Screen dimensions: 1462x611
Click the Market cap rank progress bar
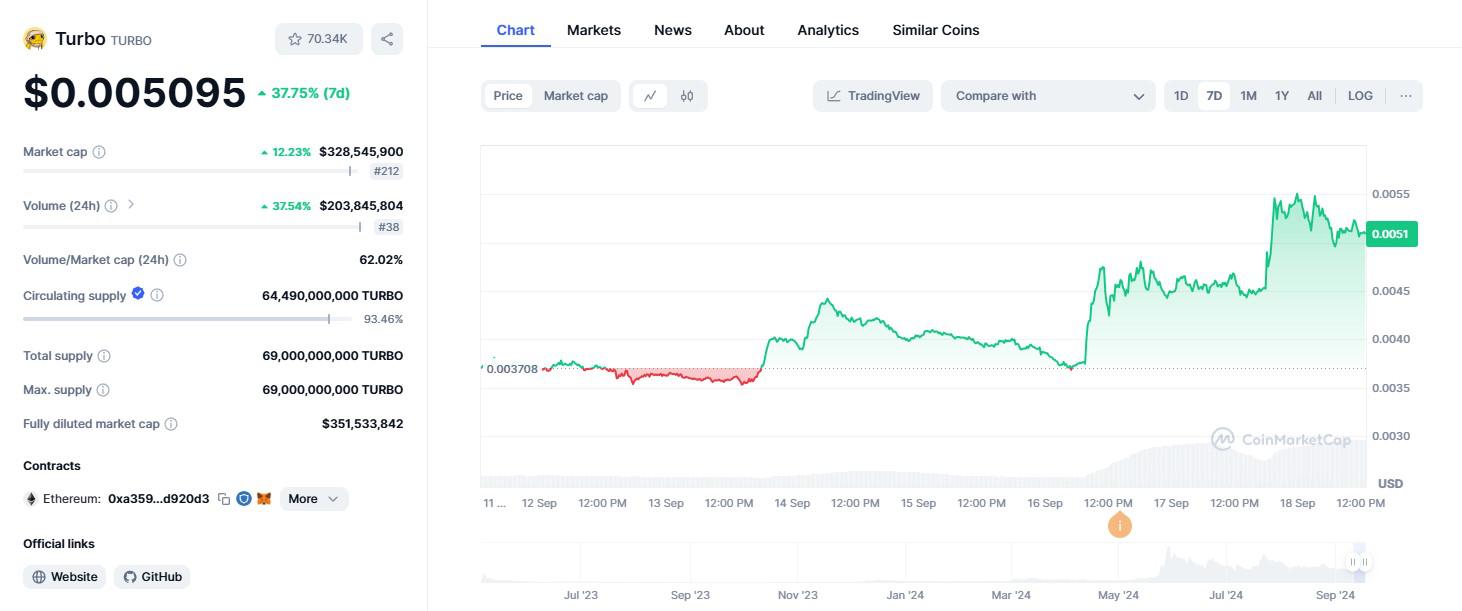coord(190,171)
